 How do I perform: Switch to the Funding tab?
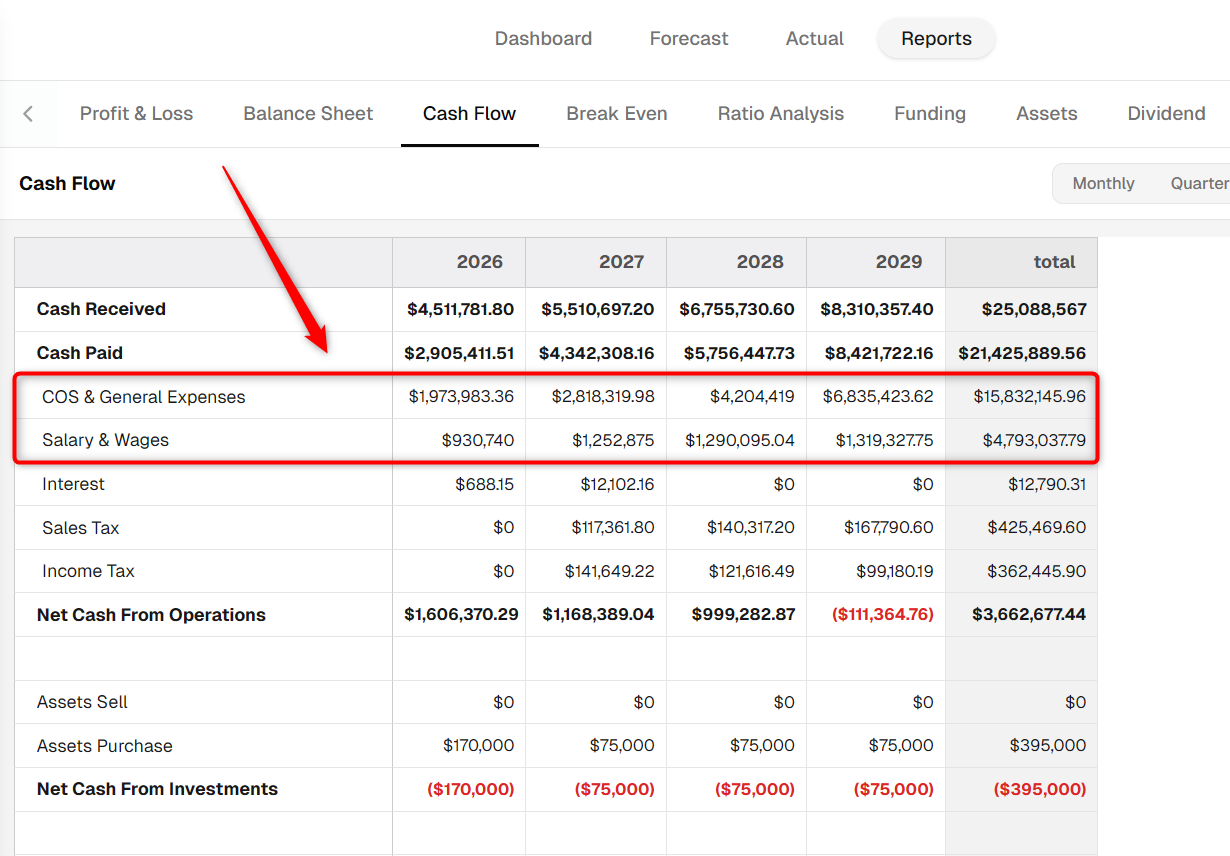coord(930,114)
